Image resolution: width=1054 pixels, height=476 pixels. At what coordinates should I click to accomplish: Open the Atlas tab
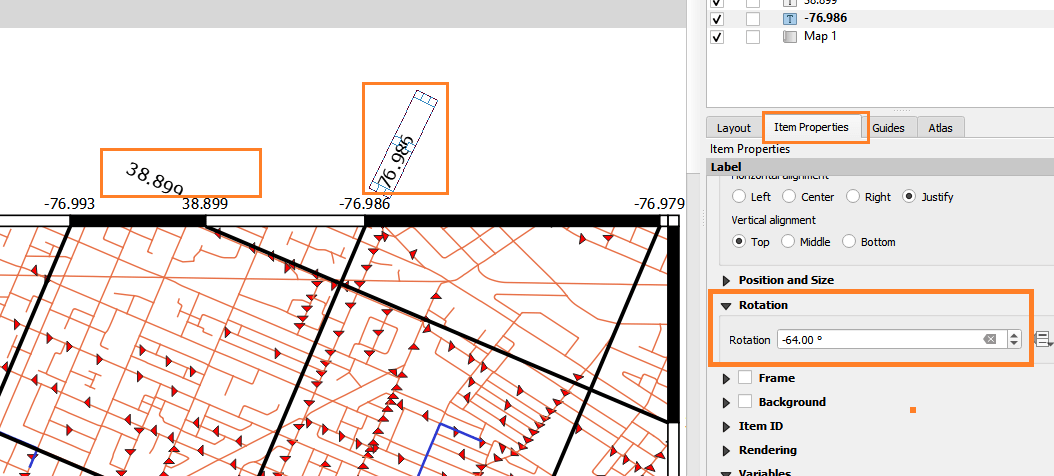point(940,128)
